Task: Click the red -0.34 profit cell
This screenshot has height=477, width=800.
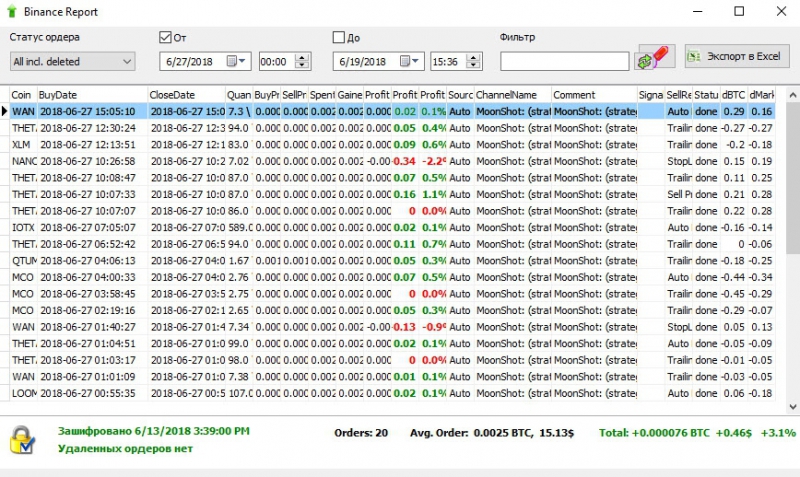Action: [x=404, y=161]
